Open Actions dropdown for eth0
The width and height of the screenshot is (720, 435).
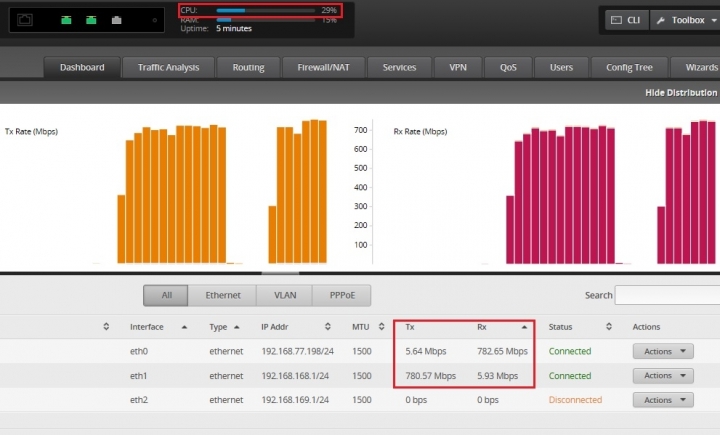(663, 351)
